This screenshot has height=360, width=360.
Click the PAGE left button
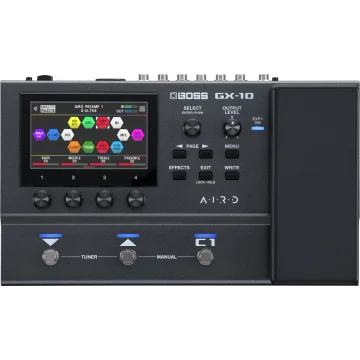click(179, 154)
